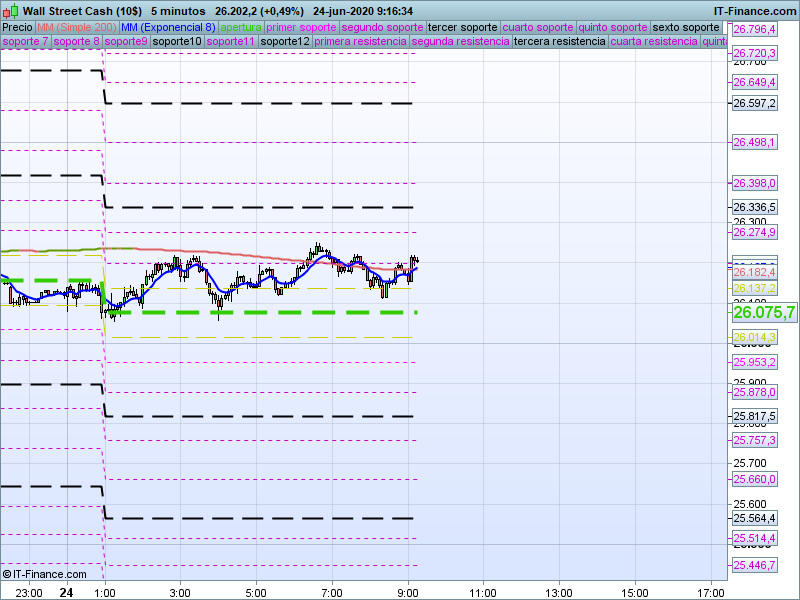Click the 9:00 mark on time axis
The height and width of the screenshot is (600, 800).
pos(408,592)
